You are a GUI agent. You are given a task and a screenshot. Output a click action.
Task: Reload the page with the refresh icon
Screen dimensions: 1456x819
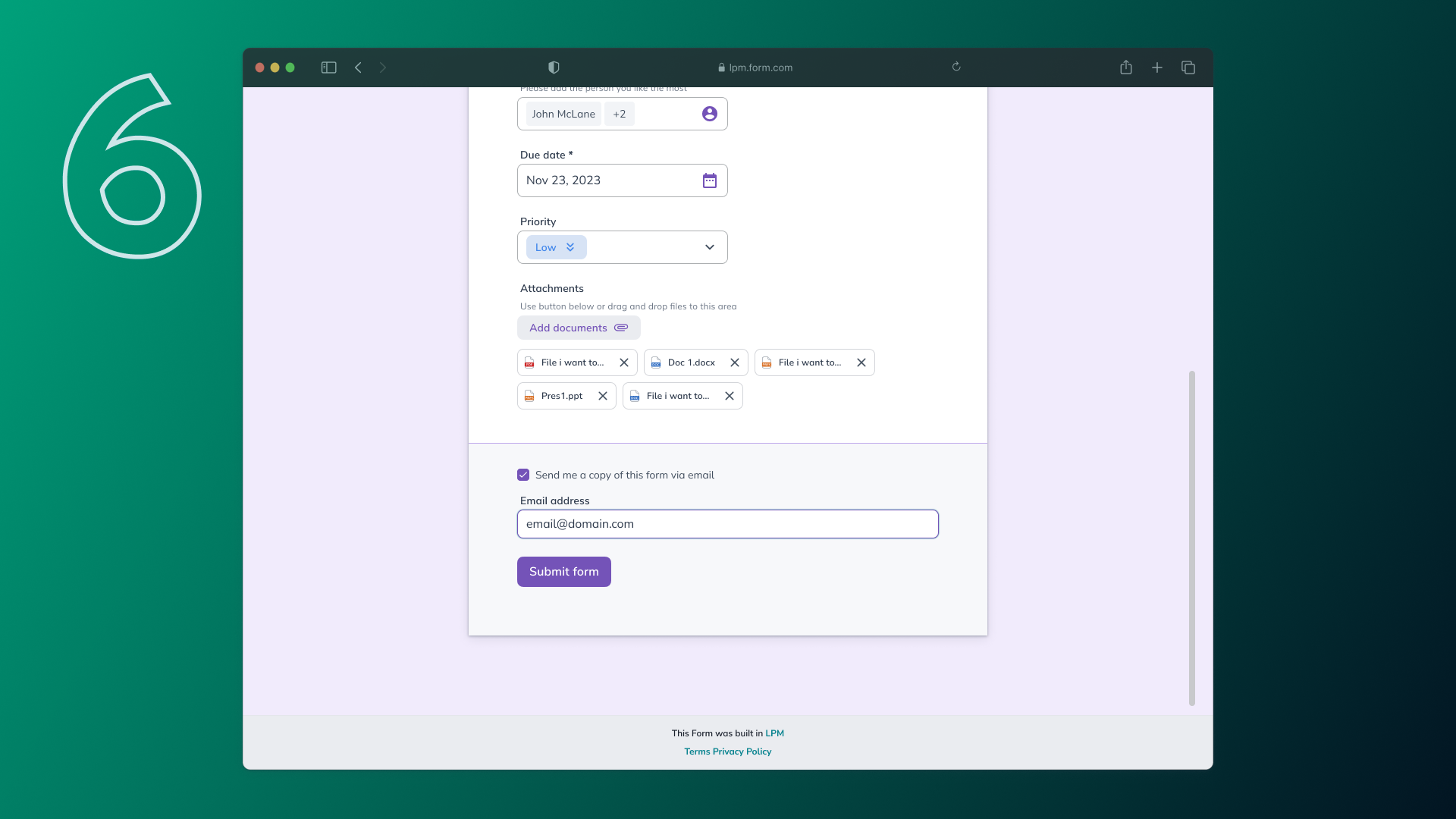[956, 67]
